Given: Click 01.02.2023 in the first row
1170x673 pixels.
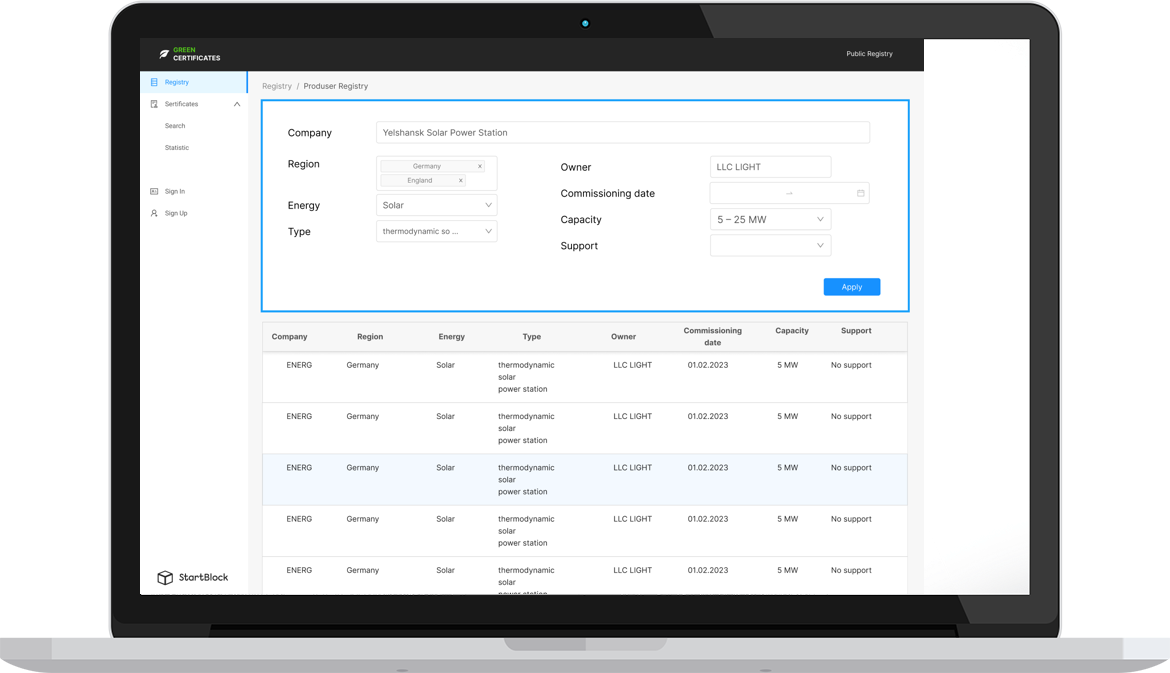Looking at the screenshot, I should point(708,365).
